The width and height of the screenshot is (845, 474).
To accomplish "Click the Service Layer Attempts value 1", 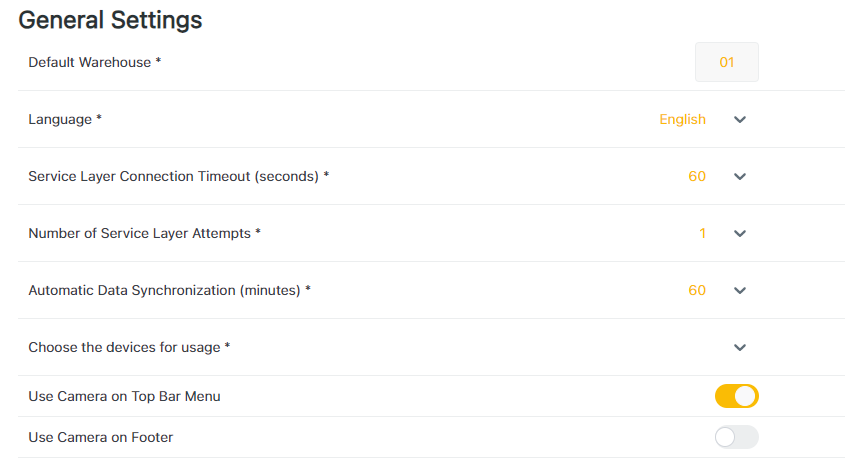I will click(x=702, y=234).
